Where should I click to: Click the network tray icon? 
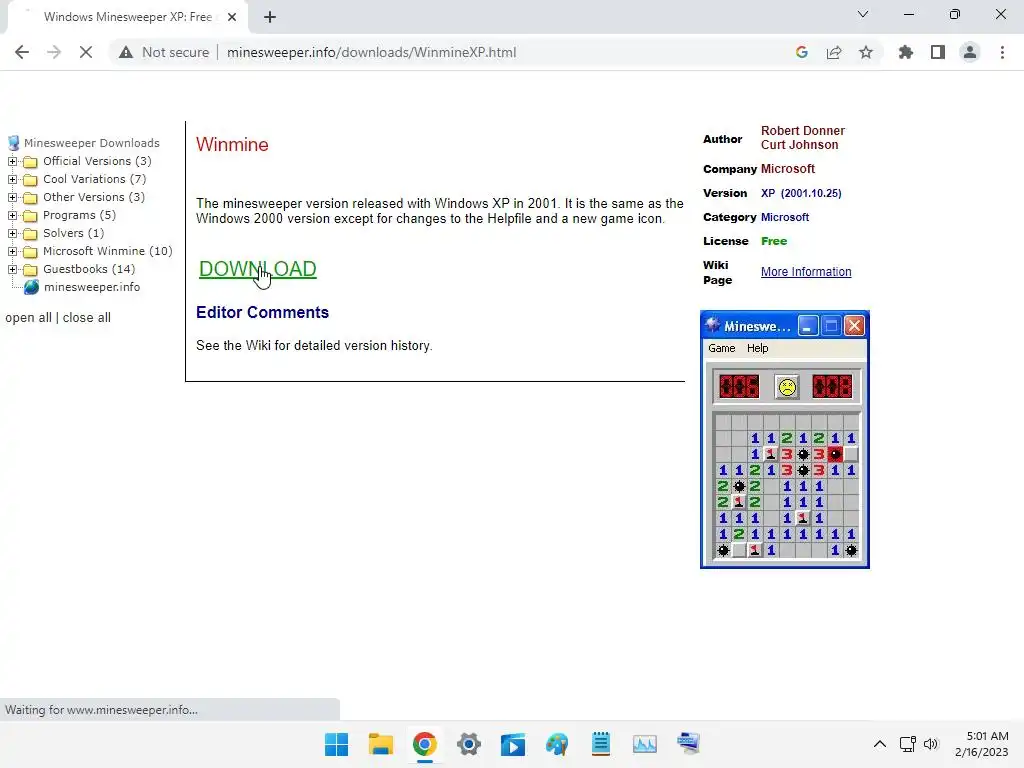[x=908, y=744]
